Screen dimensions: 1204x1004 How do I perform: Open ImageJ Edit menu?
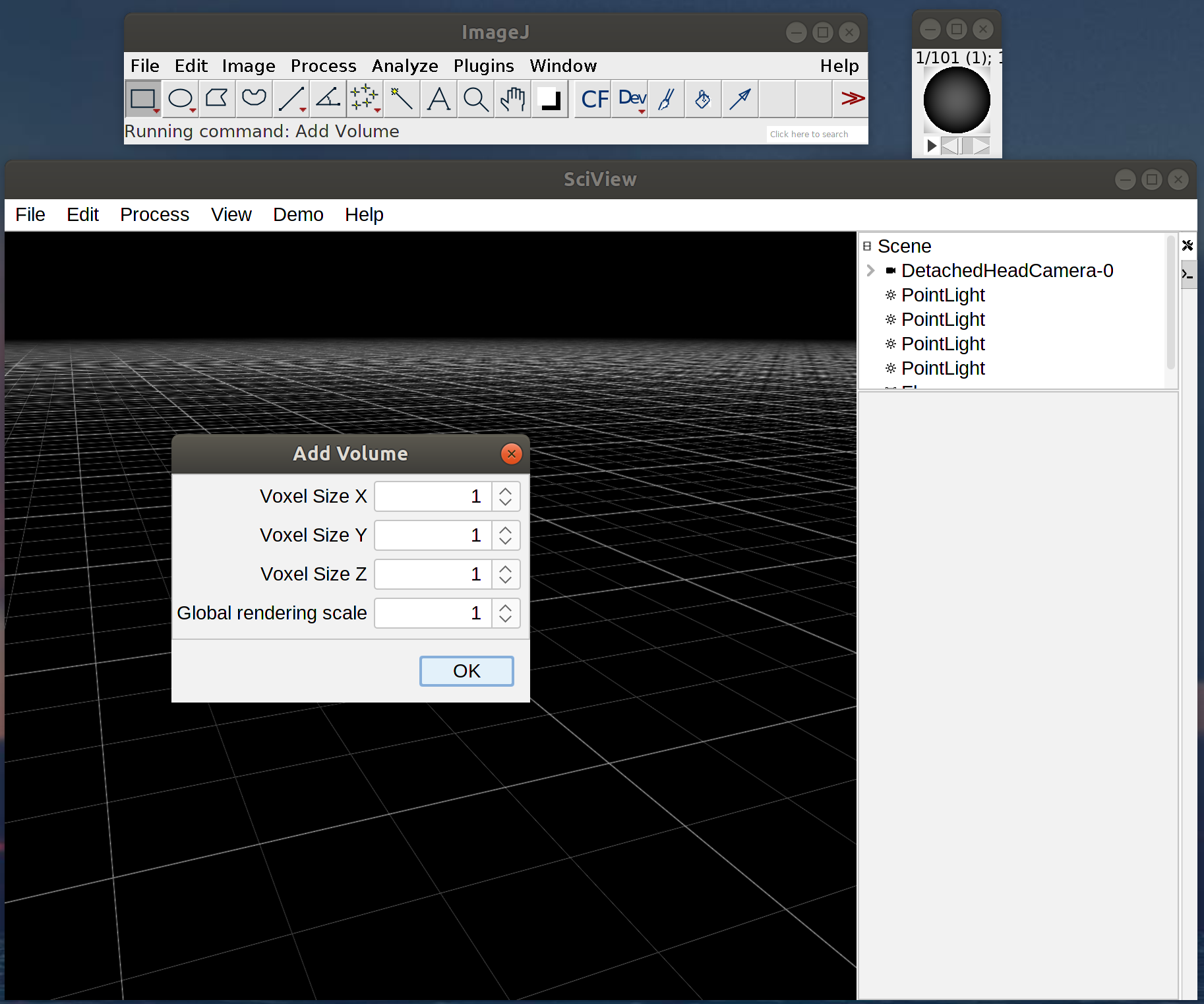pos(191,66)
